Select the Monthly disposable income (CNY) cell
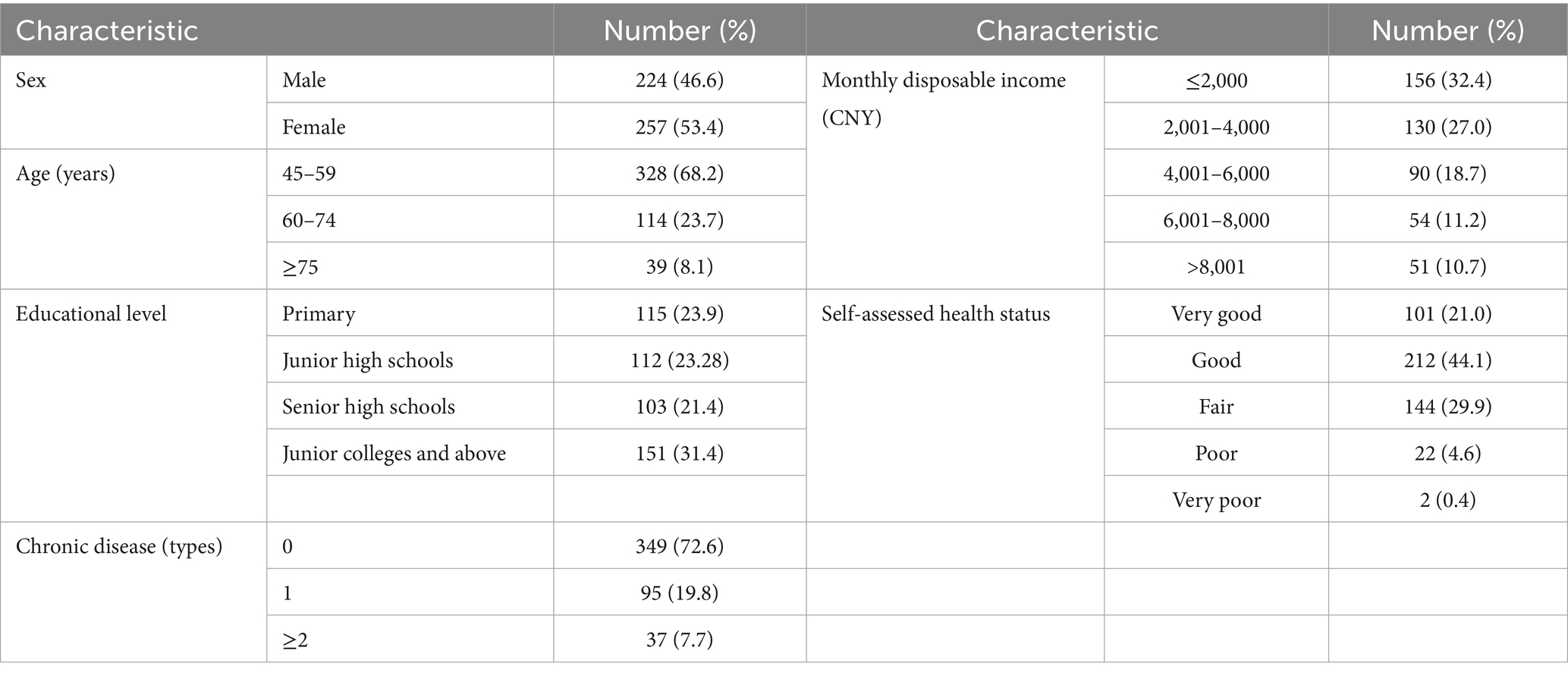The height and width of the screenshot is (676, 1568). [x=943, y=99]
